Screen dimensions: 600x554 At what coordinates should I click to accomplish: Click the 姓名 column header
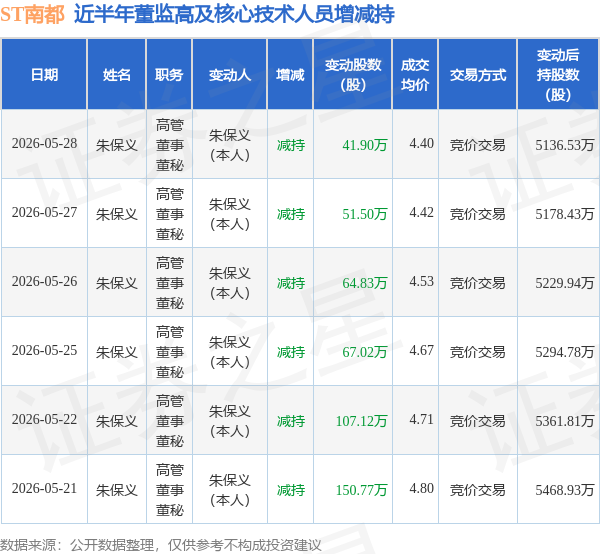(117, 75)
